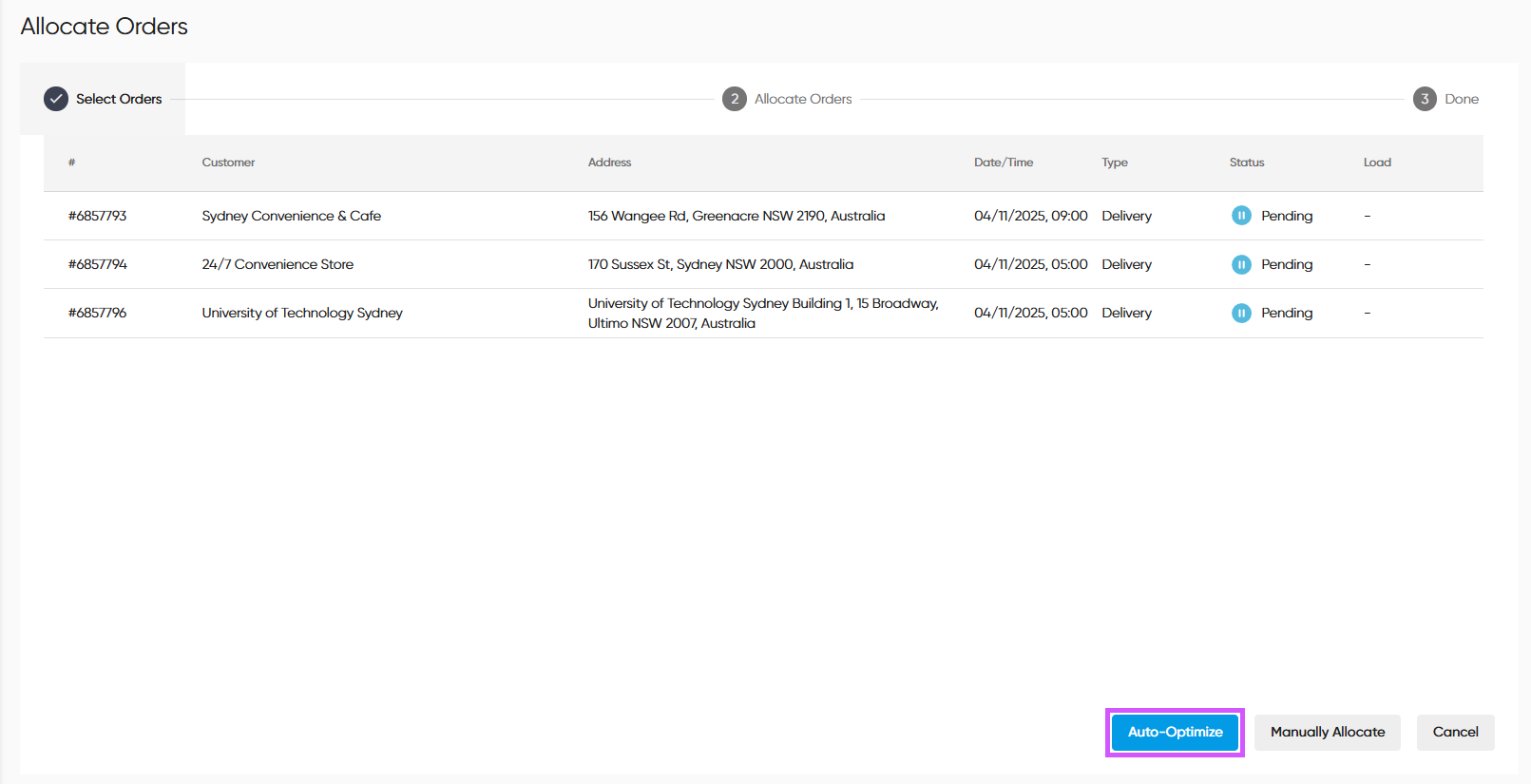Image resolution: width=1531 pixels, height=784 pixels.
Task: Switch to the Allocate Orders step
Action: pyautogui.click(x=803, y=99)
